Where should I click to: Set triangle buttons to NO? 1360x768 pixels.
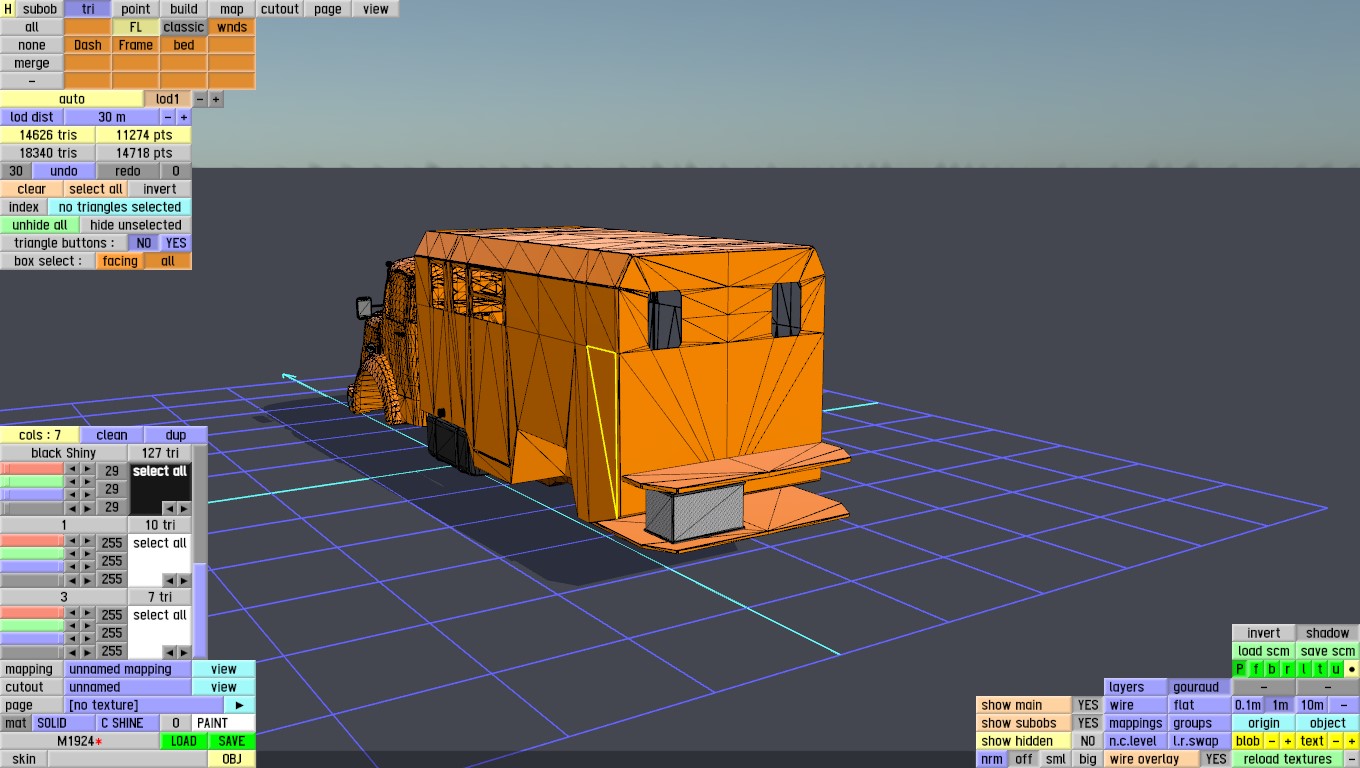(x=144, y=243)
